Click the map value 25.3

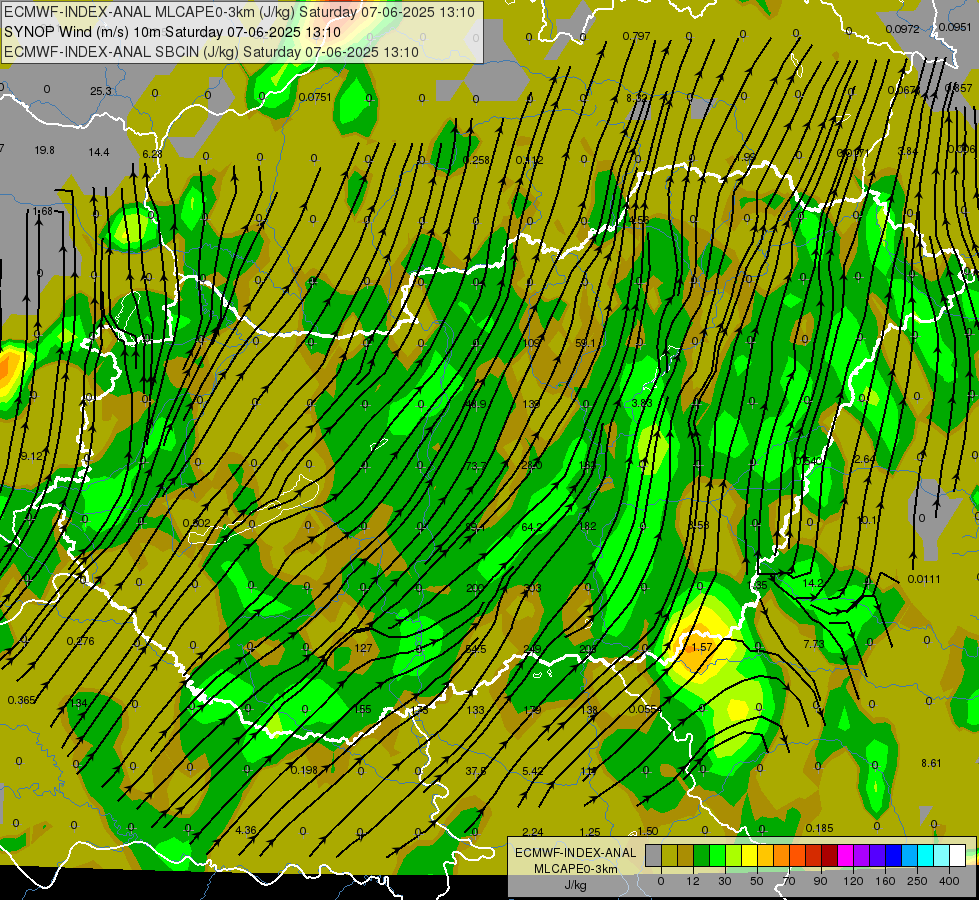pyautogui.click(x=101, y=91)
